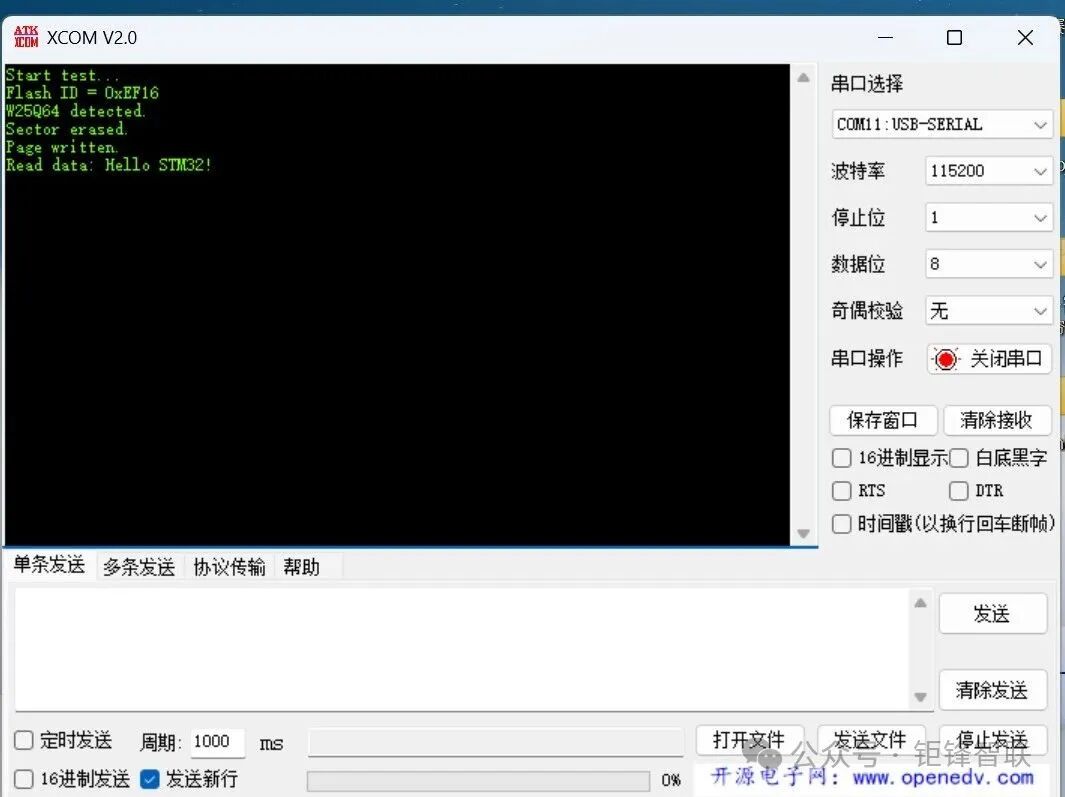Viewport: 1065px width, 797px height.
Task: Open the 115200 baud rate dropdown
Action: click(989, 171)
